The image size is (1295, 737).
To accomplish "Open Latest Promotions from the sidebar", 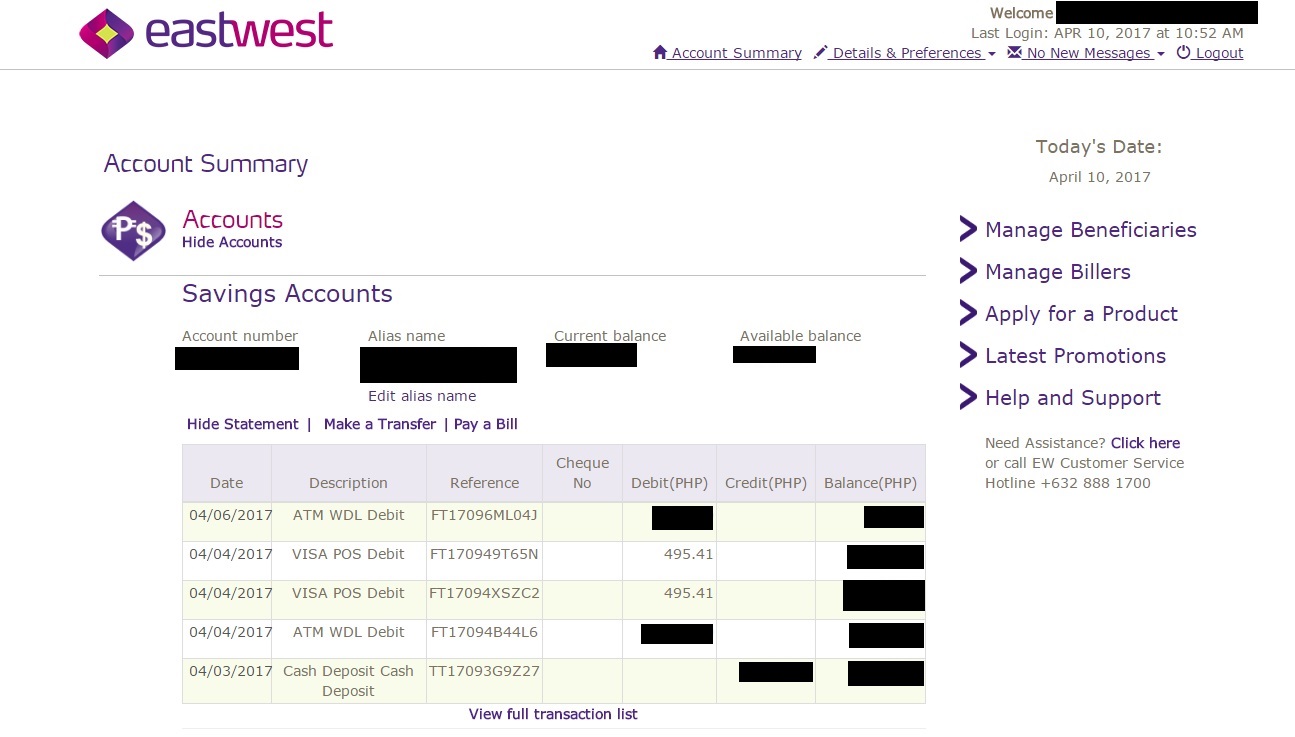I will [x=1075, y=355].
